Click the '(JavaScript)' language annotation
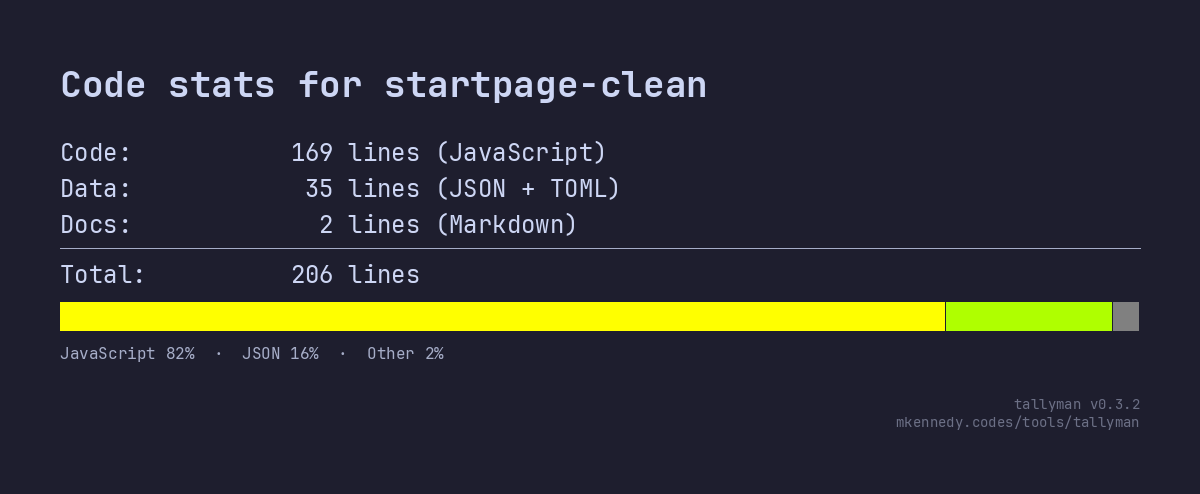This screenshot has height=494, width=1200. click(x=521, y=153)
